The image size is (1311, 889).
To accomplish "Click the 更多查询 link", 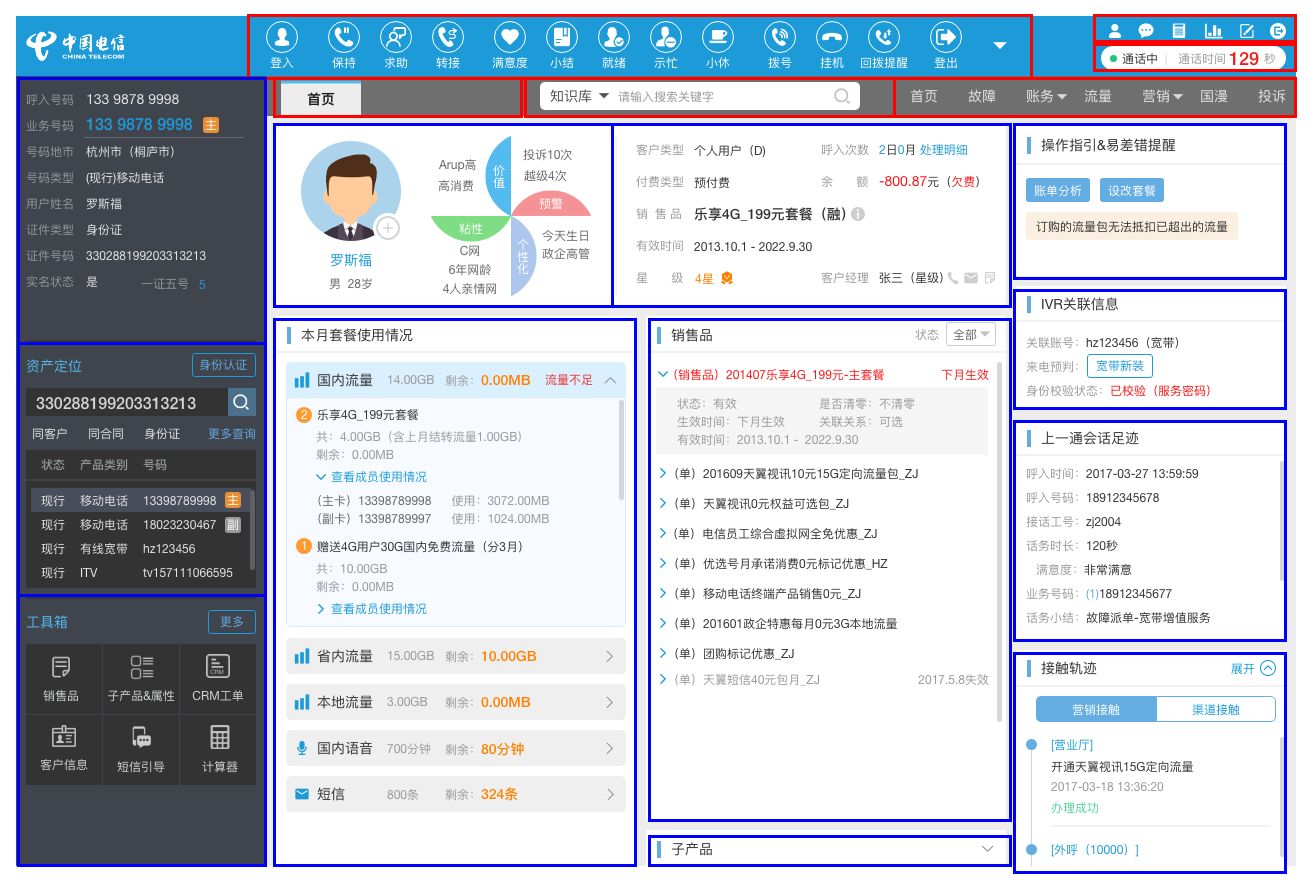I will pos(232,434).
